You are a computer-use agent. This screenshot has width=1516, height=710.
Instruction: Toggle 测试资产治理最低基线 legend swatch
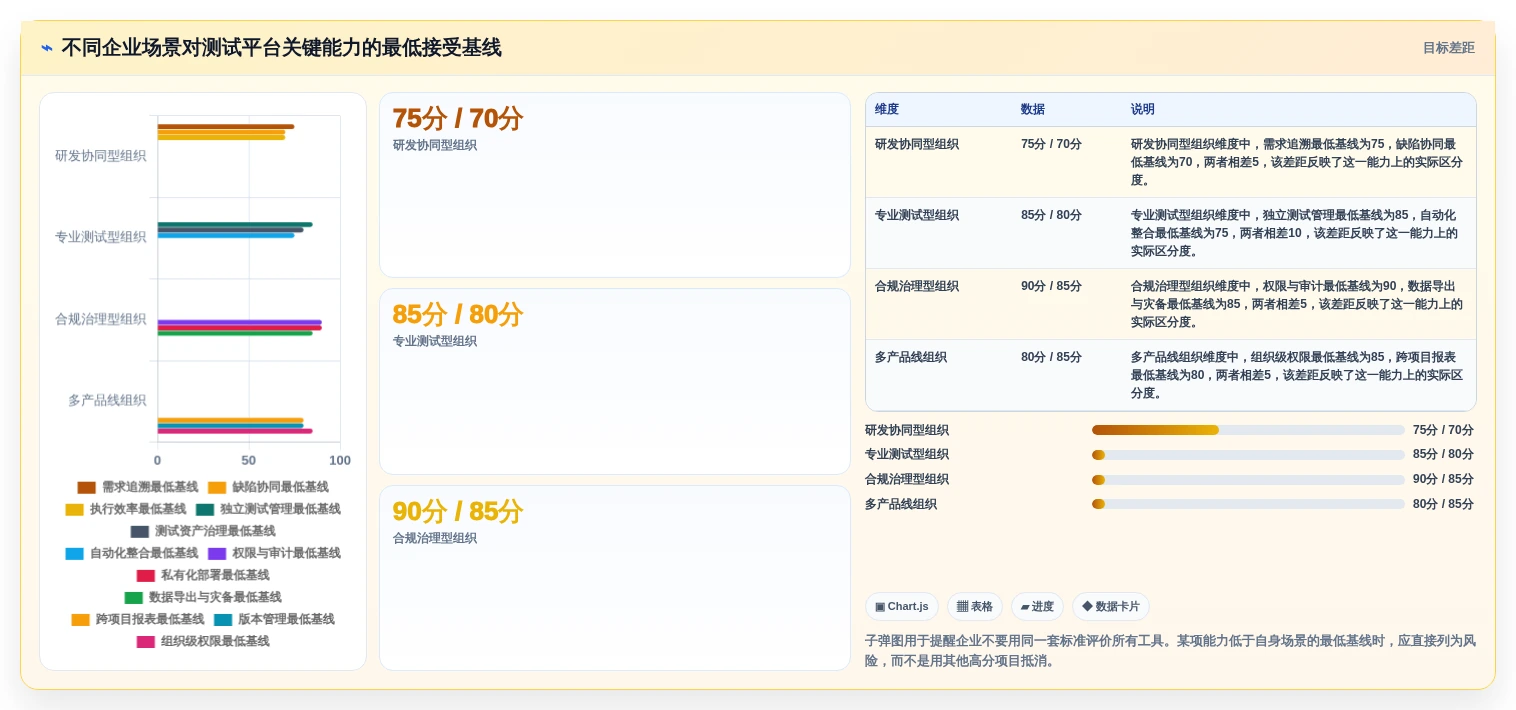click(140, 532)
